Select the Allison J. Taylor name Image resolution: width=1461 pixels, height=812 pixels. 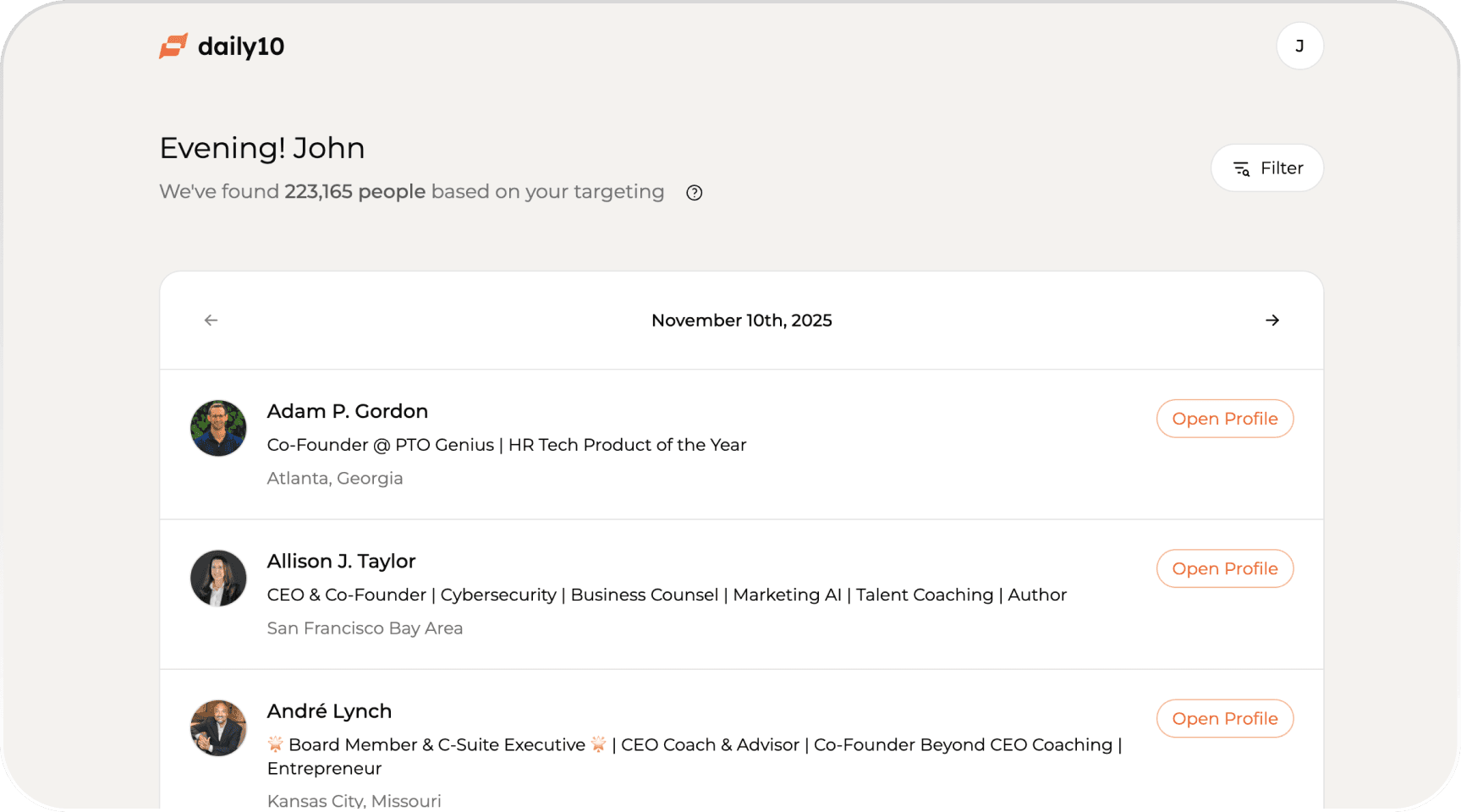[x=341, y=561]
